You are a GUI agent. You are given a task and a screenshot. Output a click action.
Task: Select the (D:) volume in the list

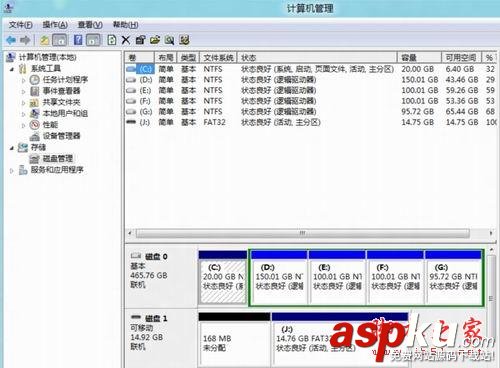click(x=146, y=80)
